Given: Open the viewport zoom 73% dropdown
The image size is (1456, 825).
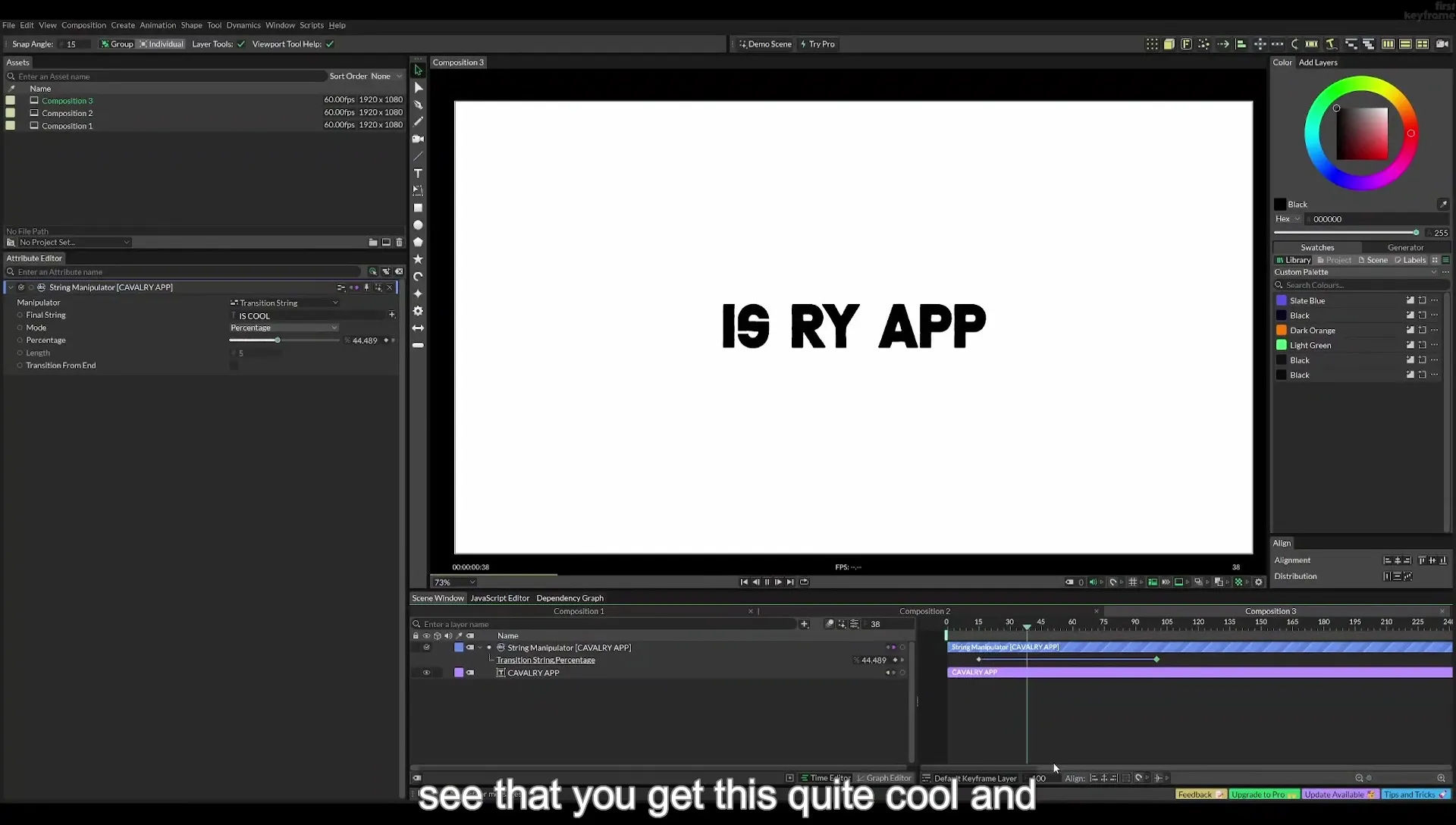Looking at the screenshot, I should tap(454, 582).
